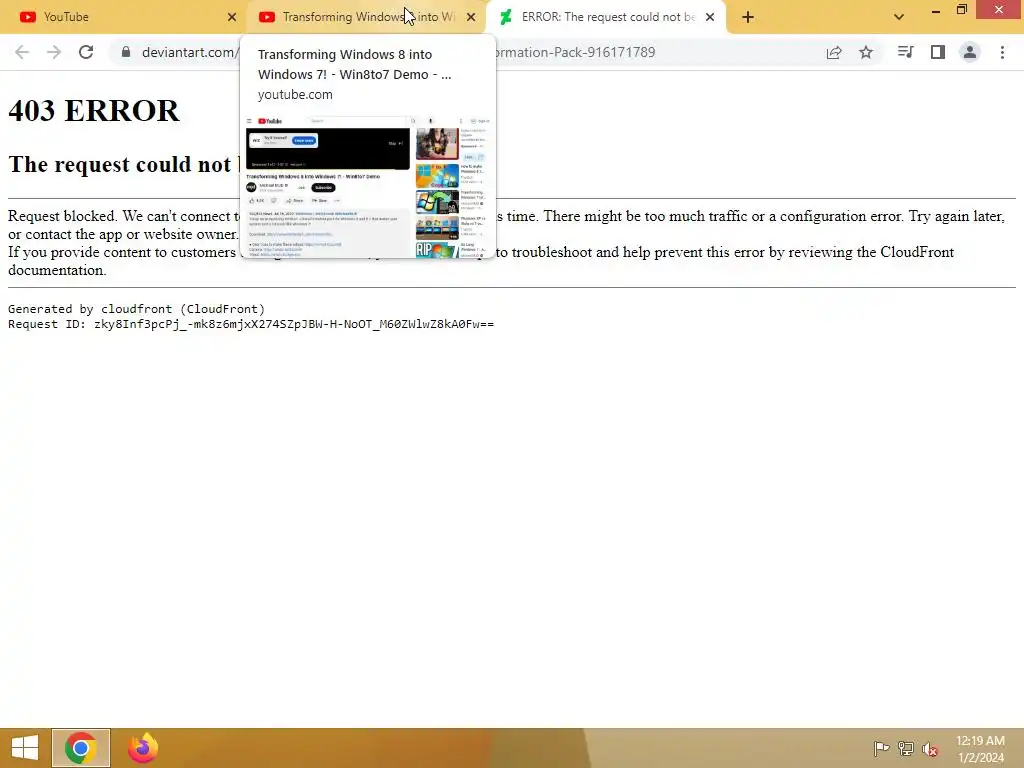Screen dimensions: 1024x768
Task: Click the 403 ERROR heading
Action: (93, 110)
